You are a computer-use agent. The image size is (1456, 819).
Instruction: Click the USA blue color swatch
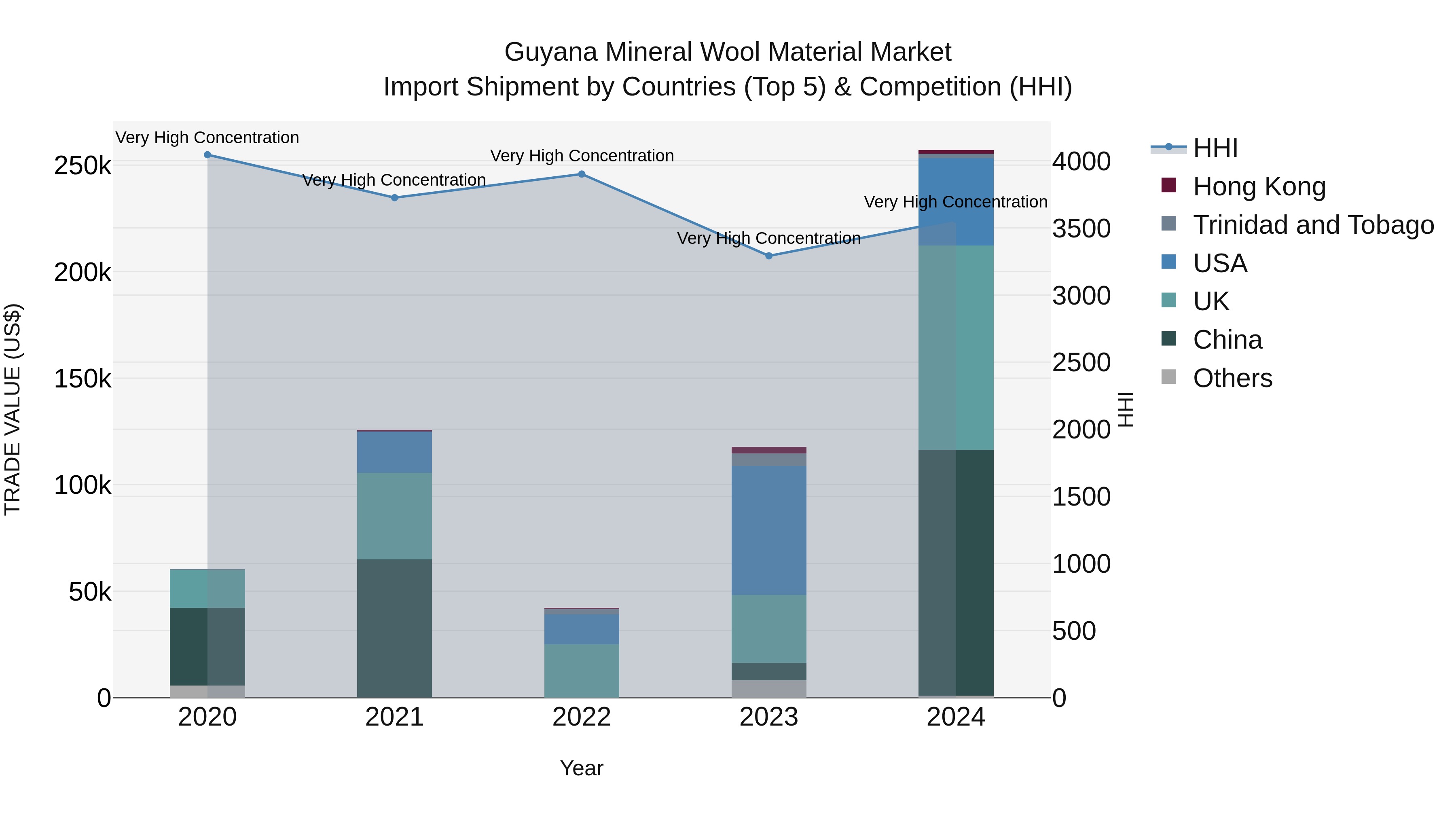click(1168, 262)
